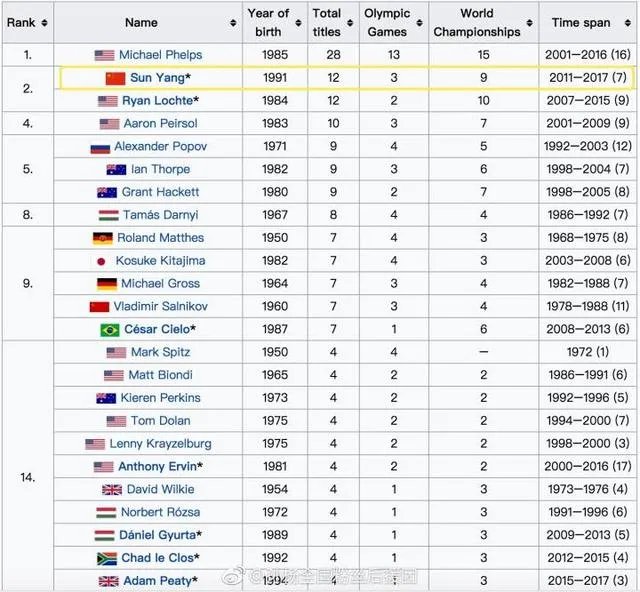Click the US flag beside Michael Phelps

104,55
